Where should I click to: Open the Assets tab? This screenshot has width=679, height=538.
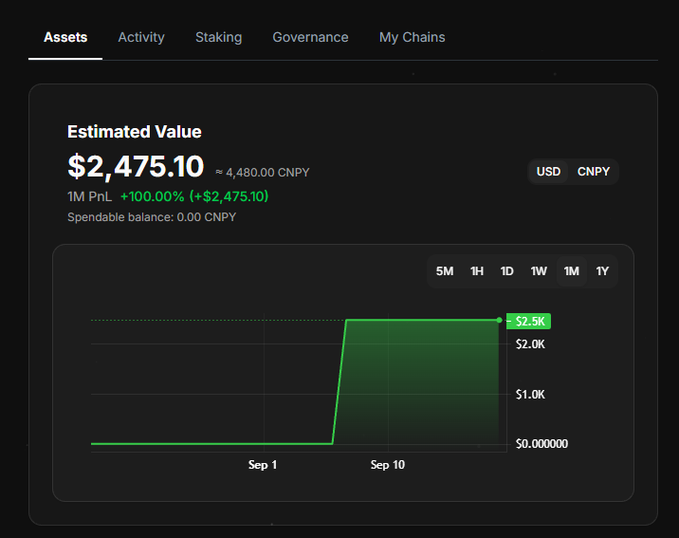[65, 38]
